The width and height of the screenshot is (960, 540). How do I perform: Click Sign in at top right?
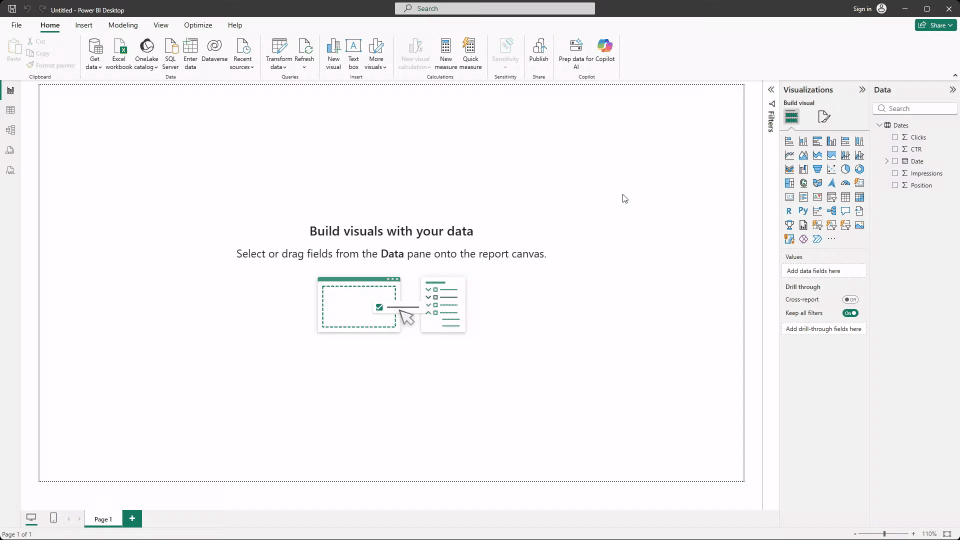click(x=869, y=9)
